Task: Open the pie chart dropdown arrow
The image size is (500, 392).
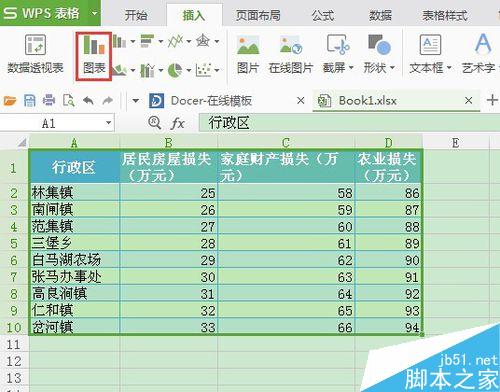Action: coord(189,70)
